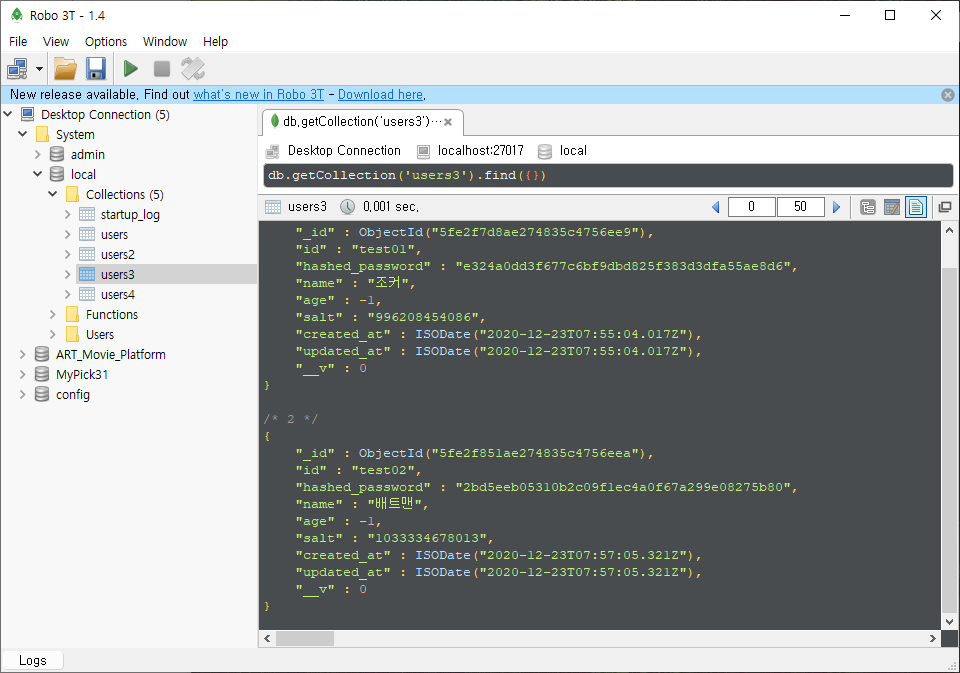This screenshot has width=960, height=673.
Task: Click the Stop execution square icon
Action: click(162, 69)
